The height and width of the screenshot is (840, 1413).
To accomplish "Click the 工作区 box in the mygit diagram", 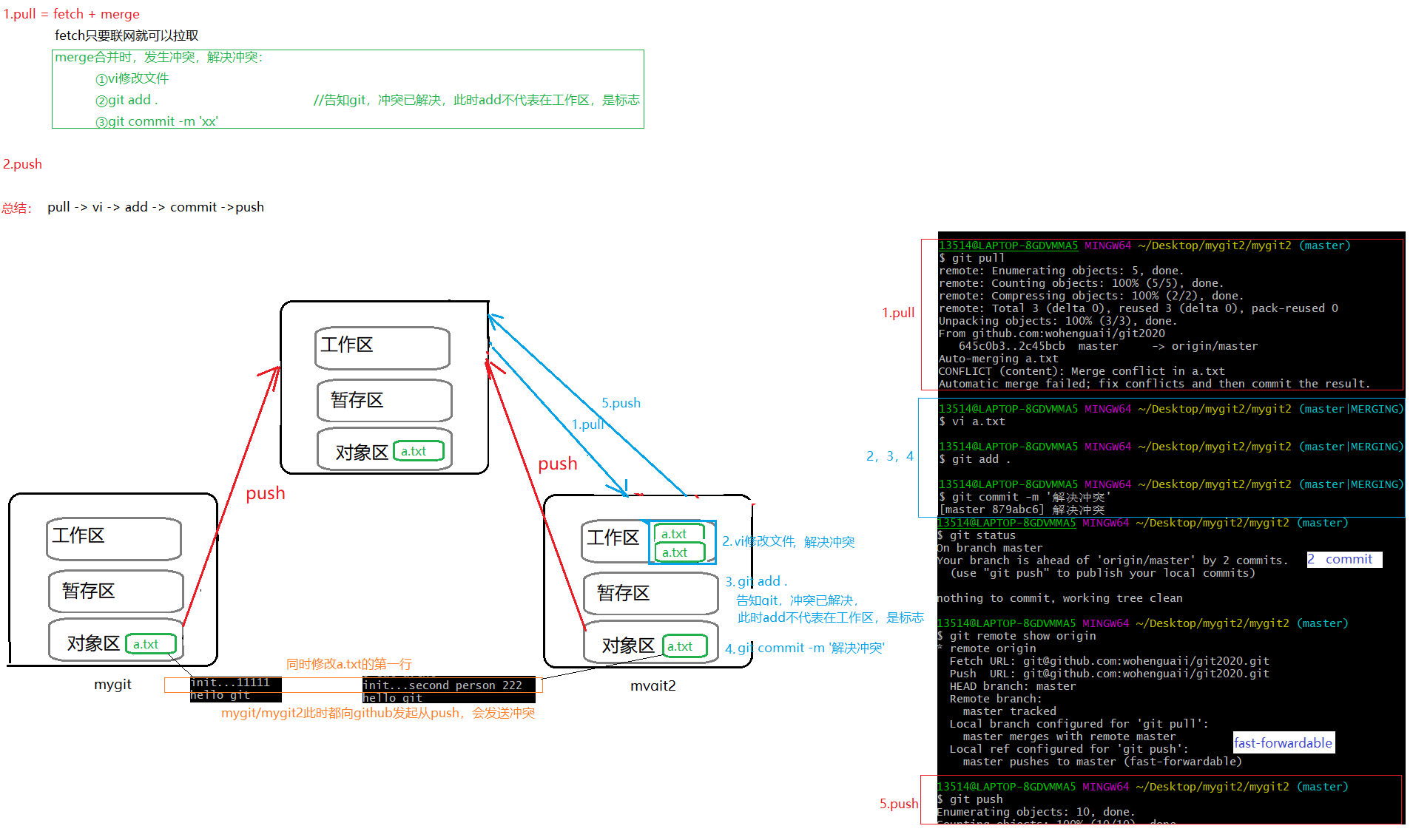I will pos(114,537).
